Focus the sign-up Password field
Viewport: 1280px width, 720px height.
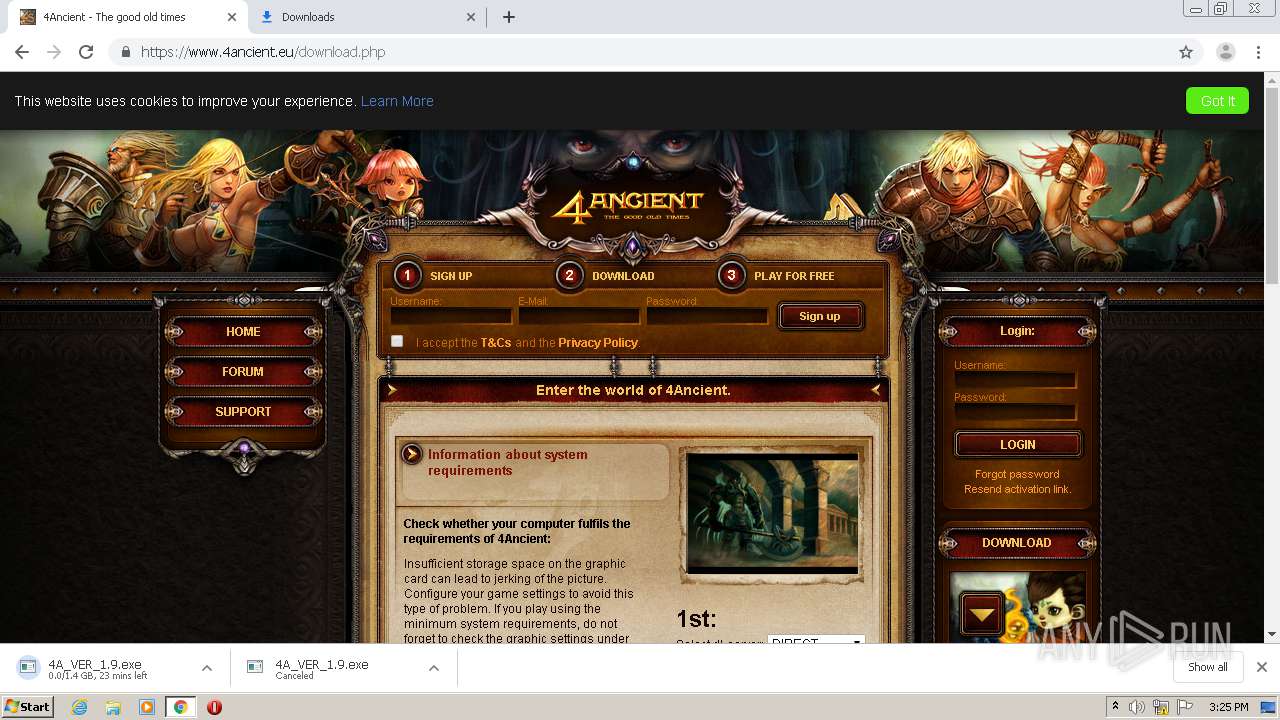(x=707, y=316)
